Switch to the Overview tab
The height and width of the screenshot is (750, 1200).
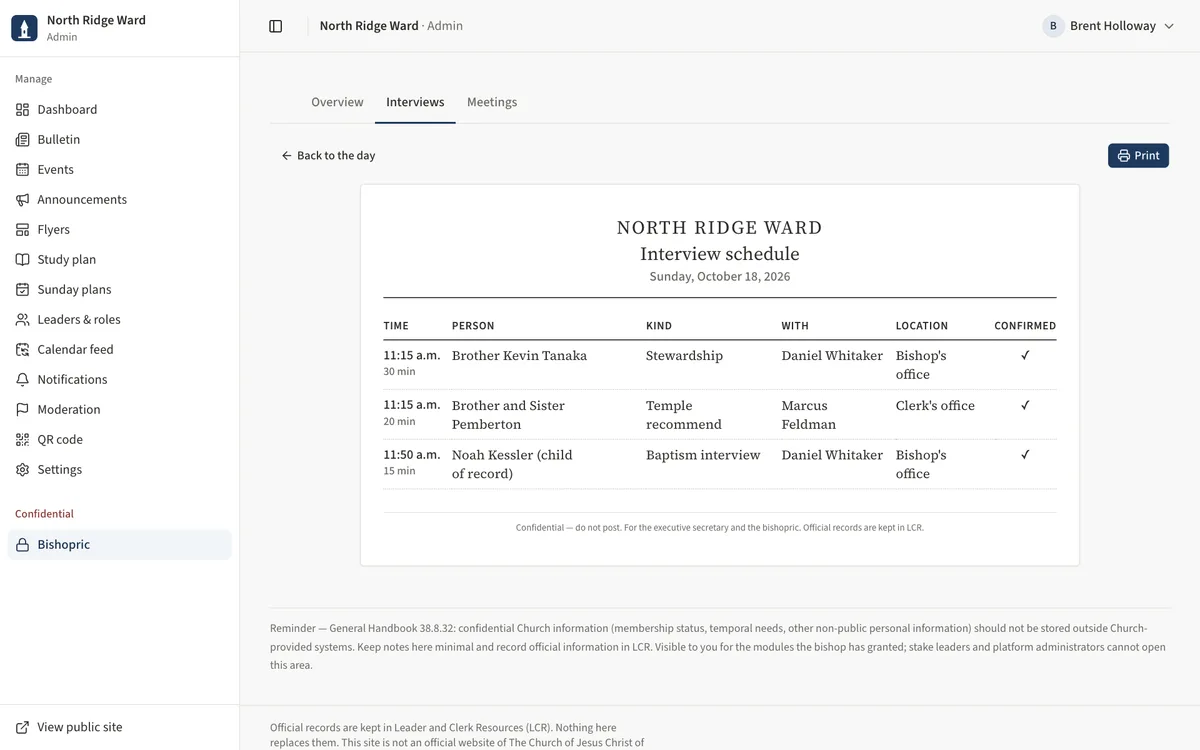click(x=337, y=102)
